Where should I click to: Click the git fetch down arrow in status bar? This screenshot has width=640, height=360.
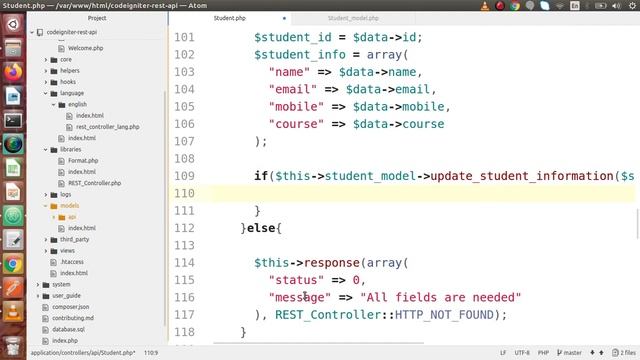pyautogui.click(x=592, y=352)
